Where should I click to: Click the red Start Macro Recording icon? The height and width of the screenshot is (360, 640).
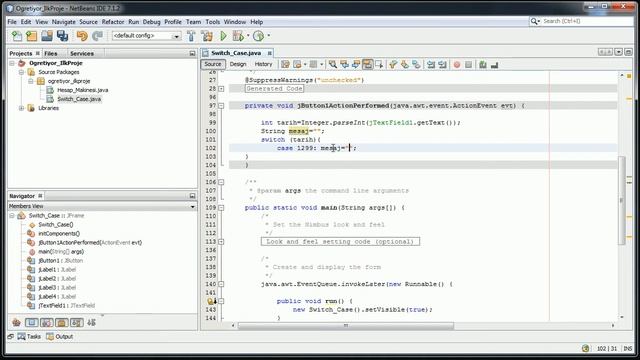click(x=457, y=64)
